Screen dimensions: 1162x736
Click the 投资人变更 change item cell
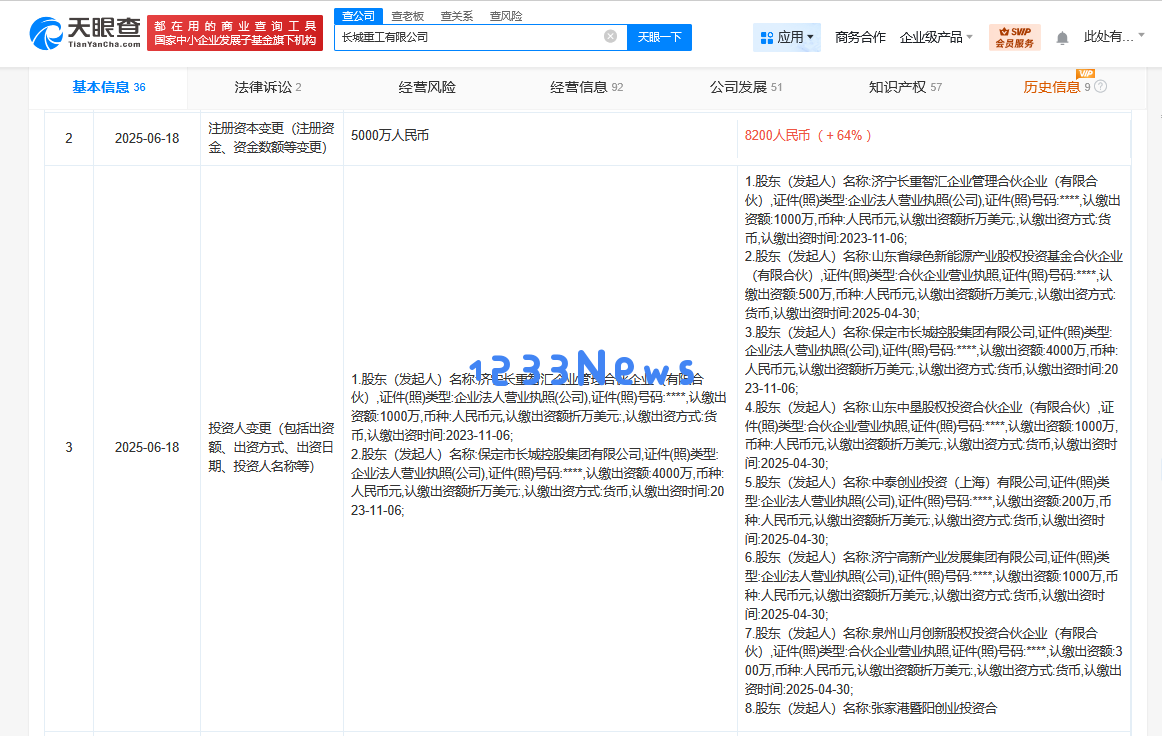point(271,447)
